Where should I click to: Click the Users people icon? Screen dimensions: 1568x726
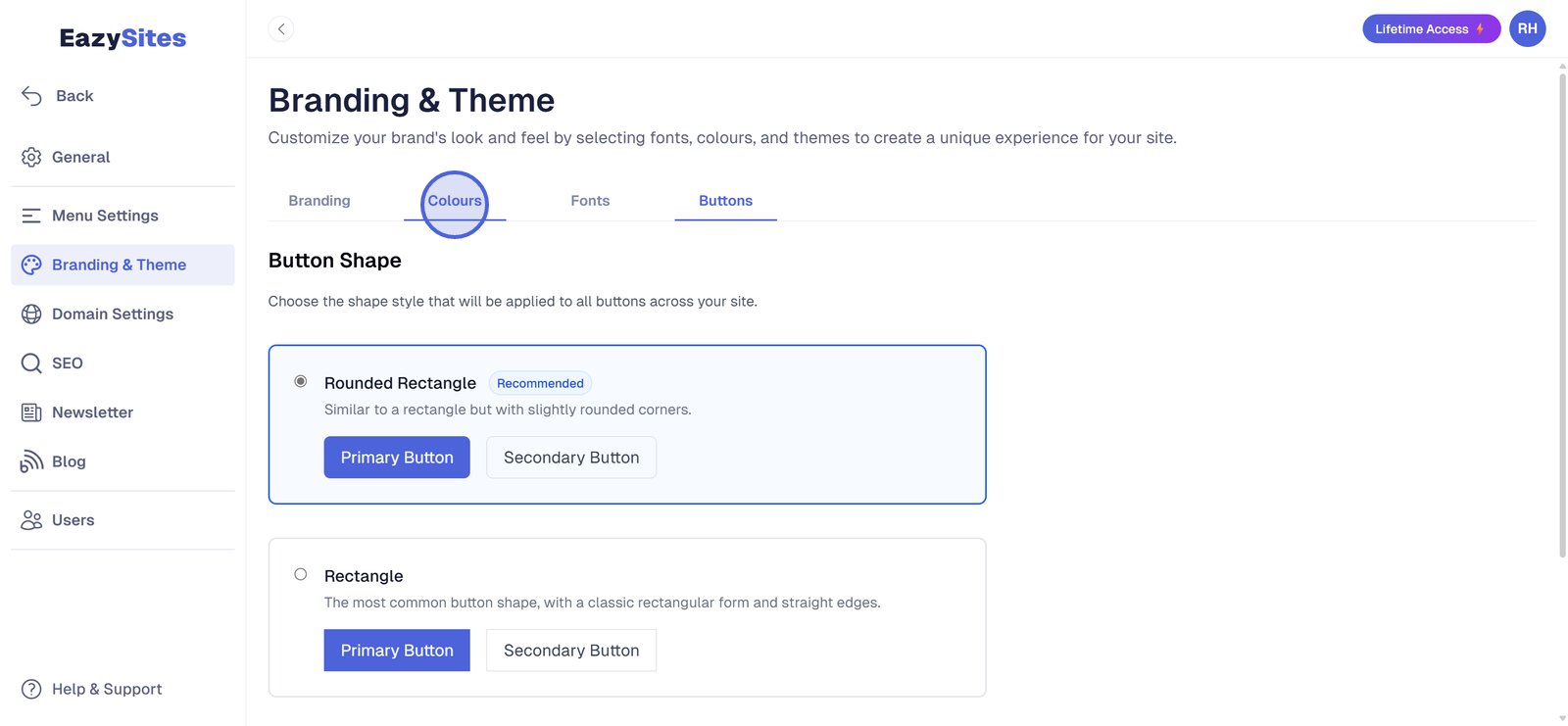31,520
